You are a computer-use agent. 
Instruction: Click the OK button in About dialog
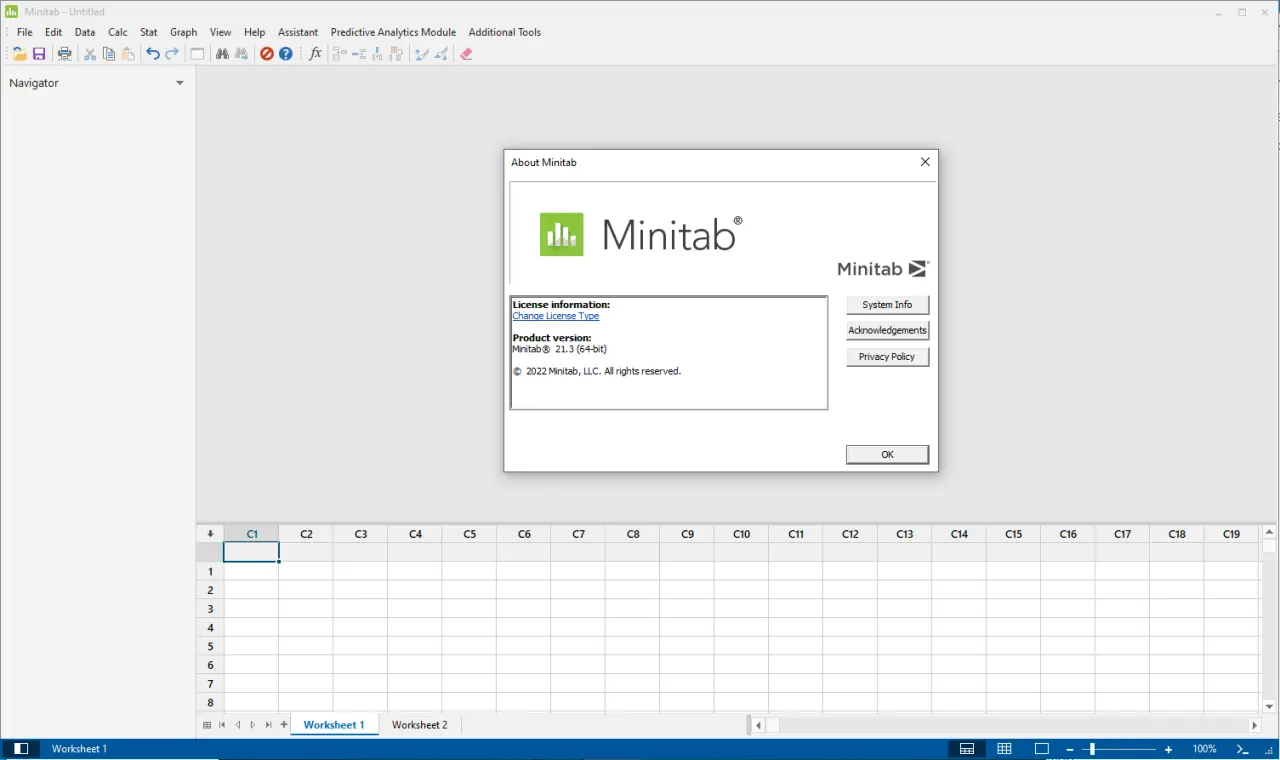(x=887, y=455)
